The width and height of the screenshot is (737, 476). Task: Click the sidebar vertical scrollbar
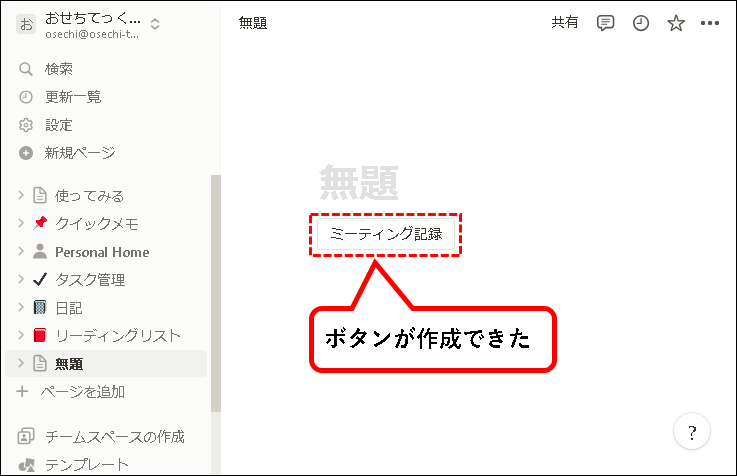216,293
